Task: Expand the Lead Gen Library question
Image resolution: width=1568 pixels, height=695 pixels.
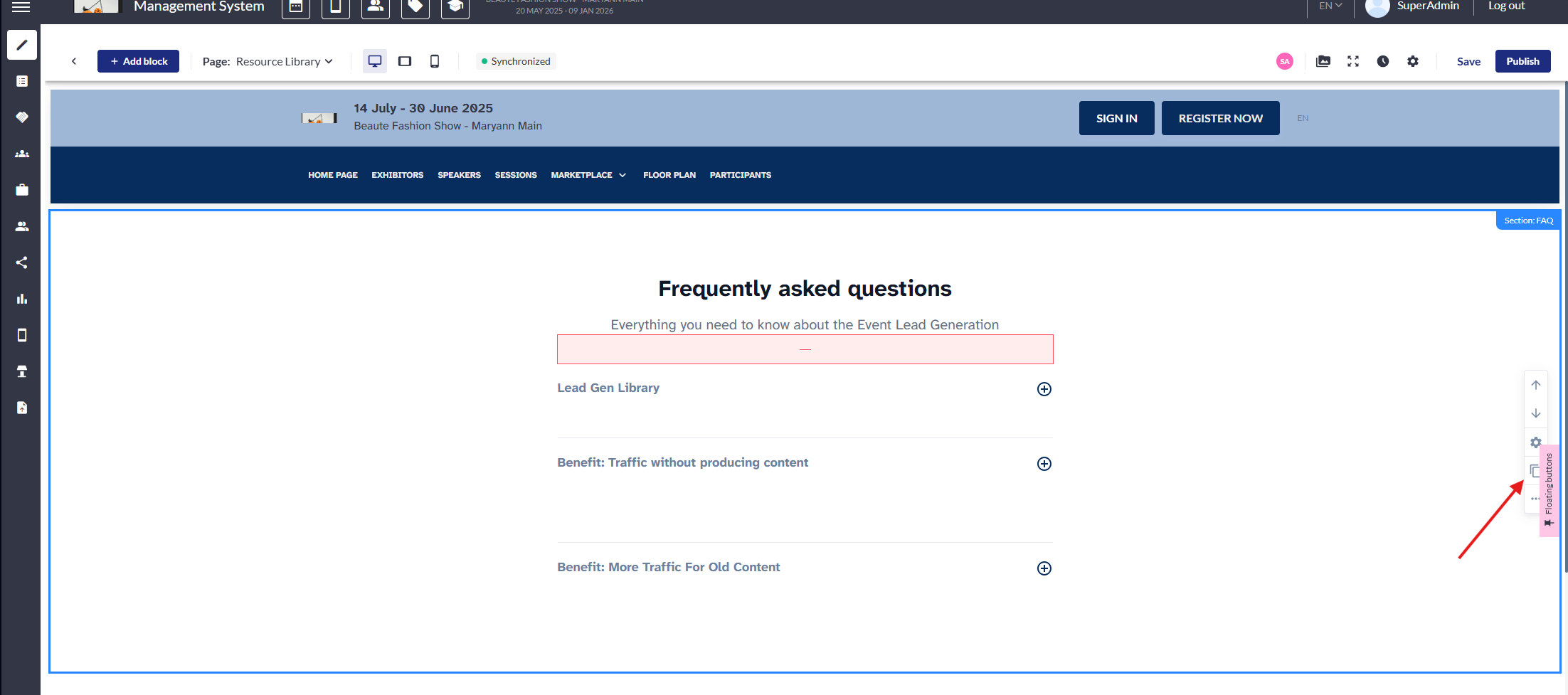Action: click(1044, 389)
